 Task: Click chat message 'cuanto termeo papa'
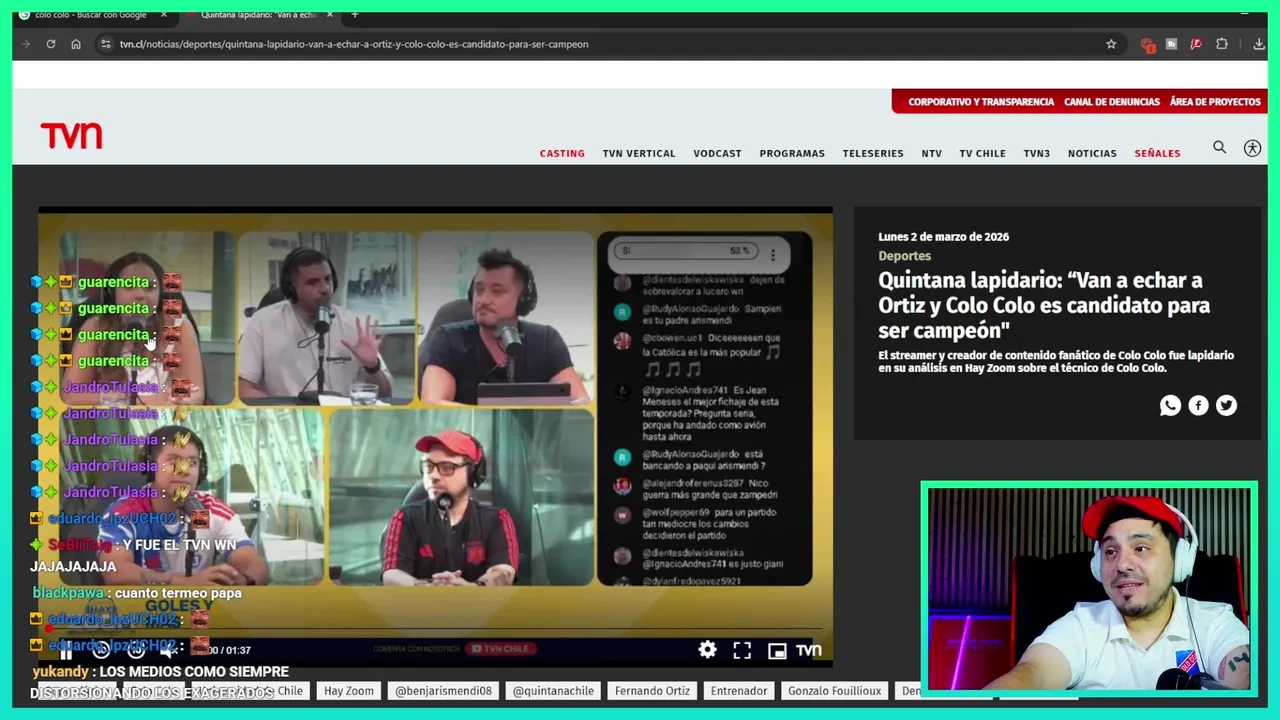click(178, 593)
